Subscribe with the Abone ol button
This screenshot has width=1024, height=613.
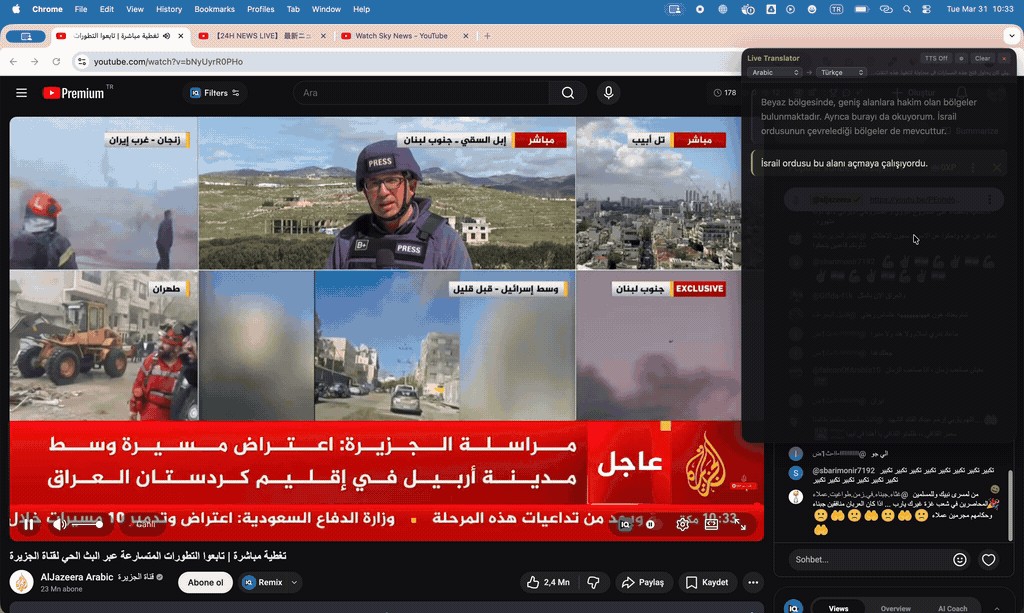click(206, 582)
